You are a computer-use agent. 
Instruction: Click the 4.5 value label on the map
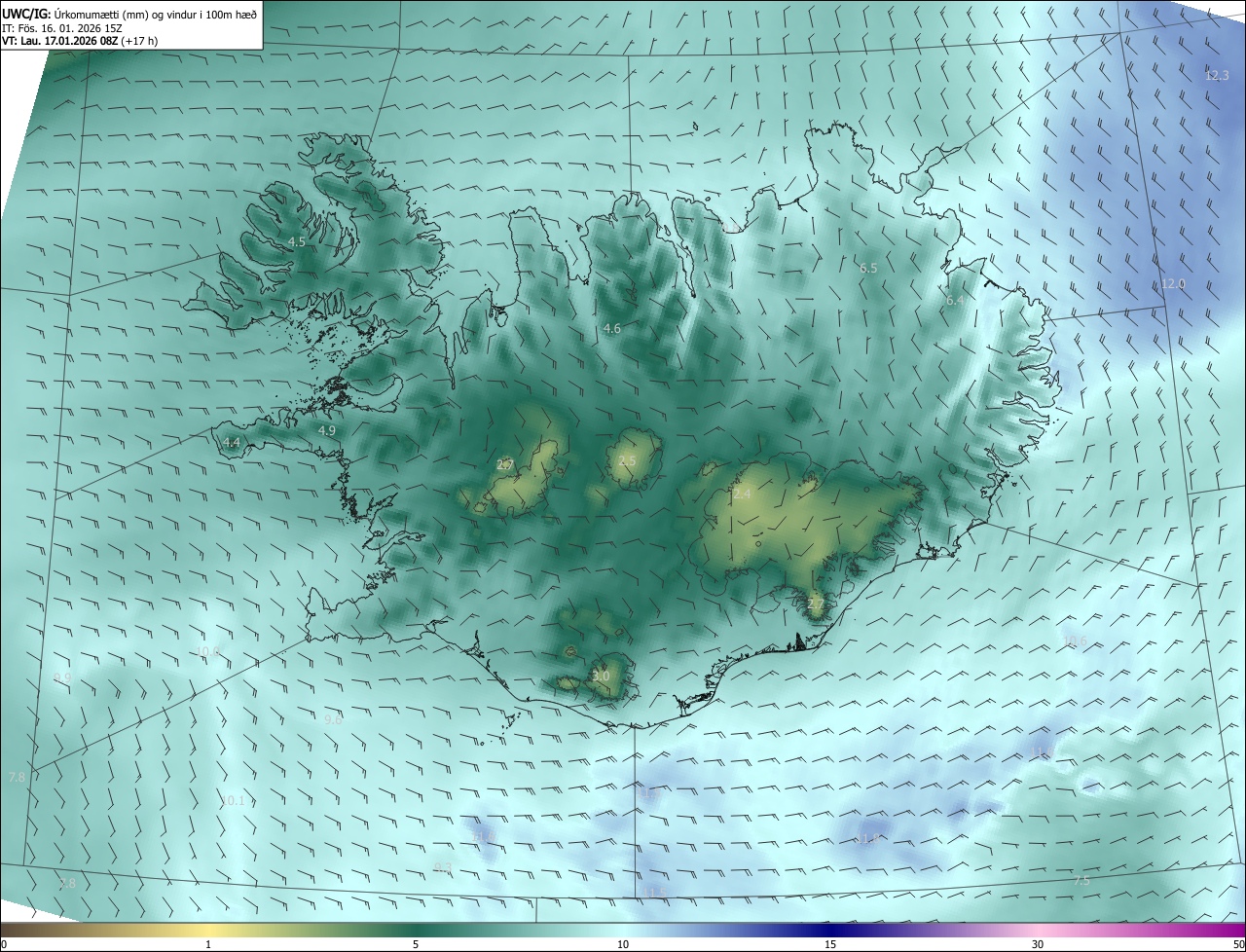tap(296, 241)
